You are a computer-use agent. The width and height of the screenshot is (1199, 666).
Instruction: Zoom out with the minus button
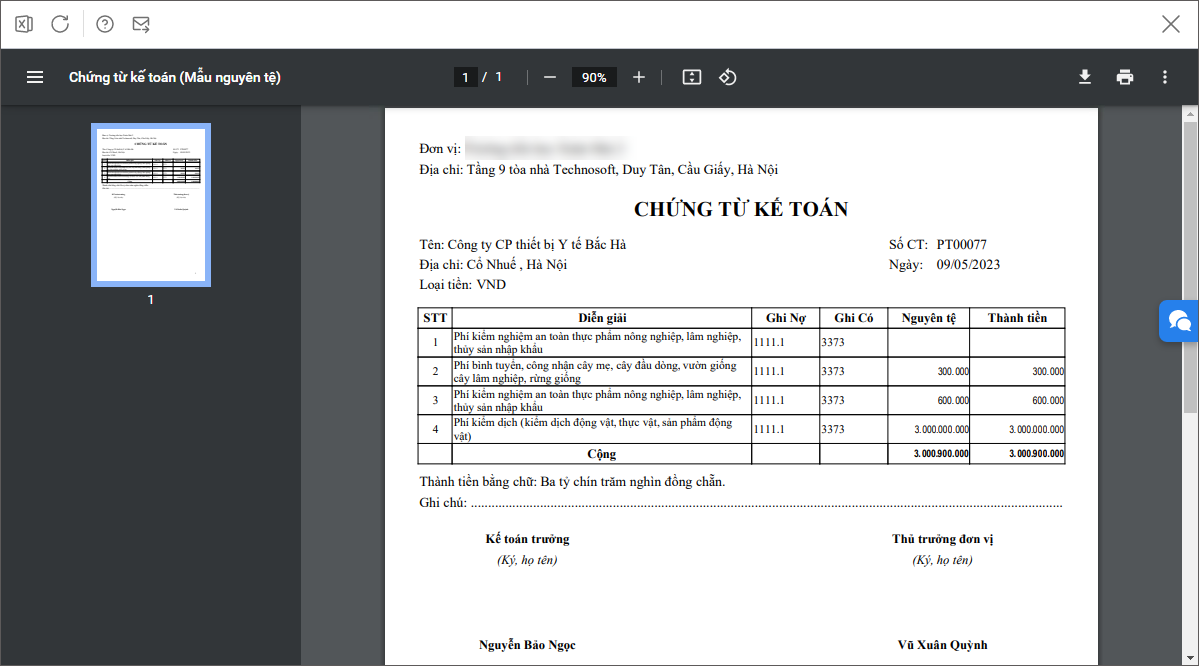tap(550, 77)
